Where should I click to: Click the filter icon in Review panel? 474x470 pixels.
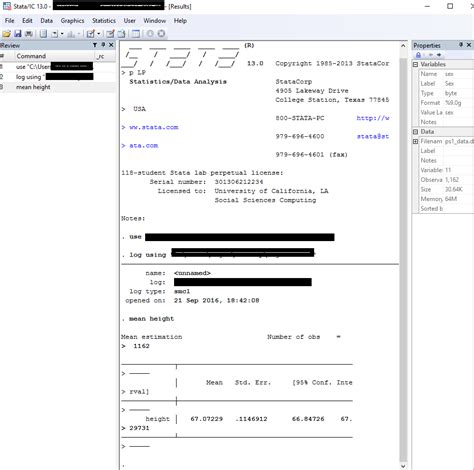95,45
